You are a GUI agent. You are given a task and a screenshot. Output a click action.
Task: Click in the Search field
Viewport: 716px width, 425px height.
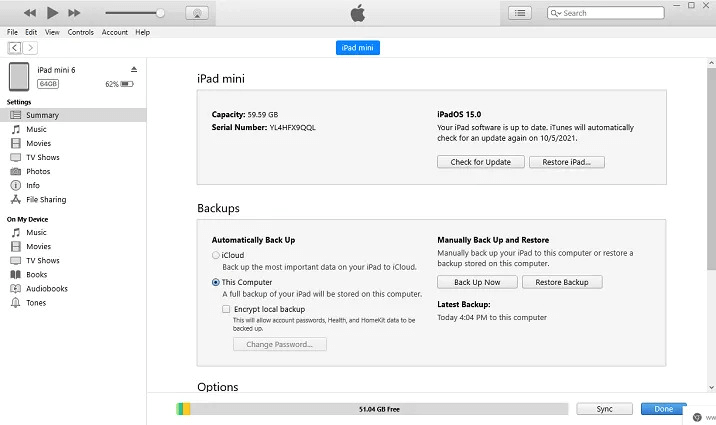(600, 13)
